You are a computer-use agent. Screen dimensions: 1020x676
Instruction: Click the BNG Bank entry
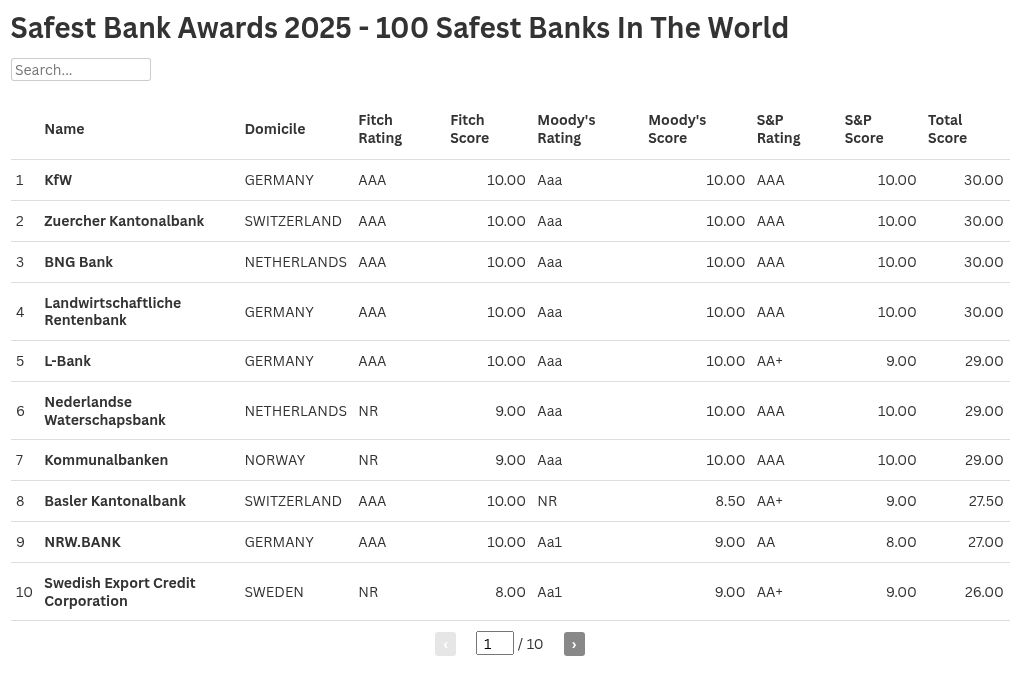(x=78, y=262)
